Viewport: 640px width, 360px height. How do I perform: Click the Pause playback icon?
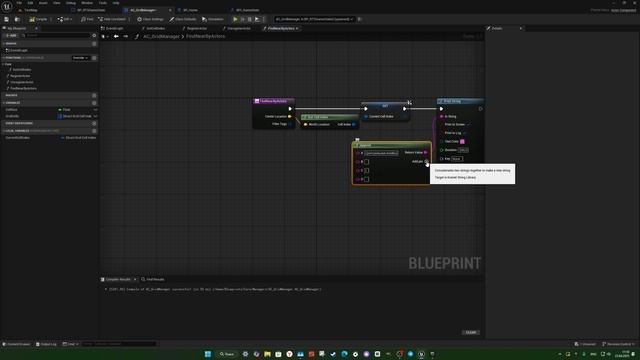242,19
